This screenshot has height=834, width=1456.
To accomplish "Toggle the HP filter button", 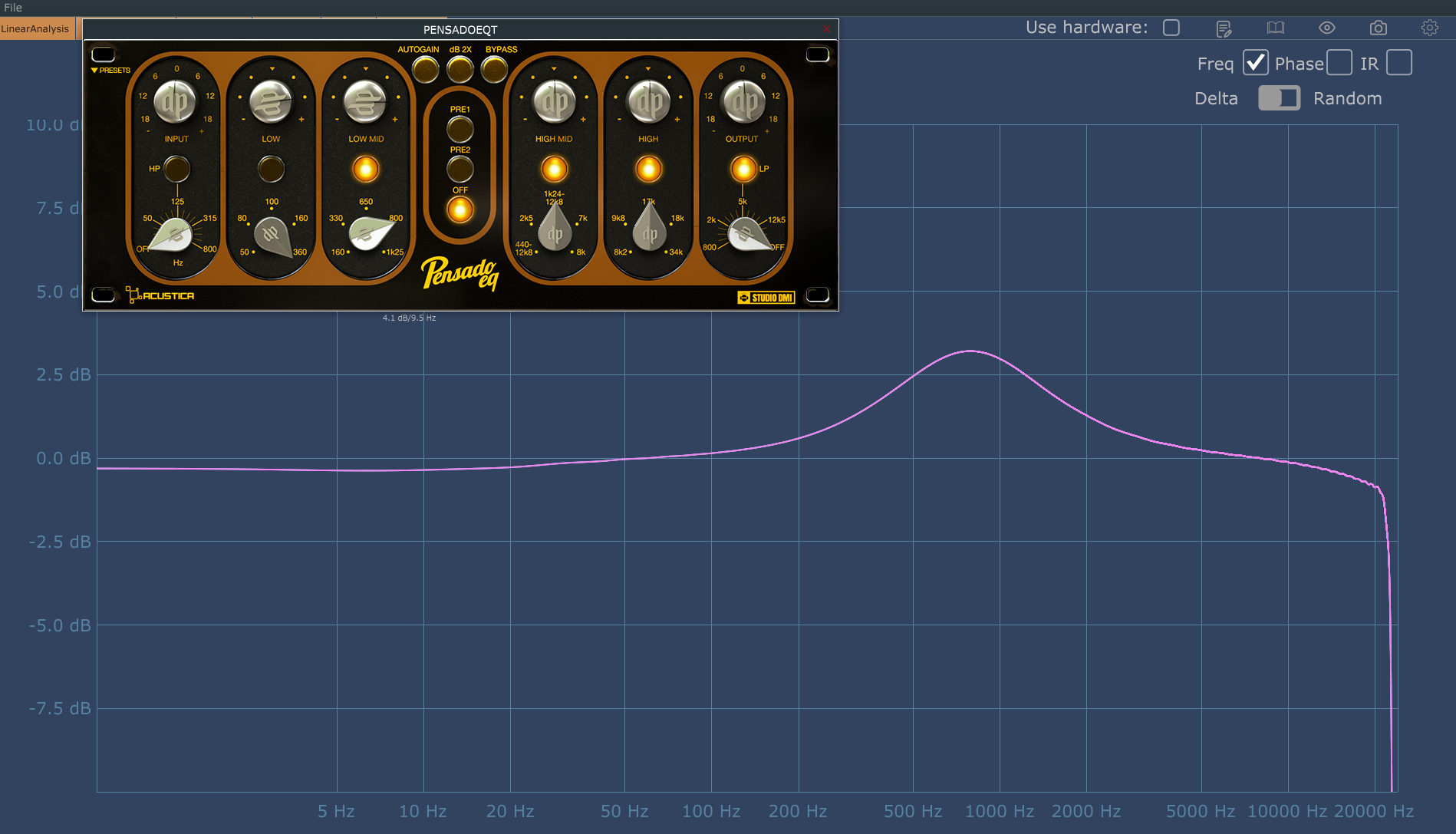I will 177,169.
